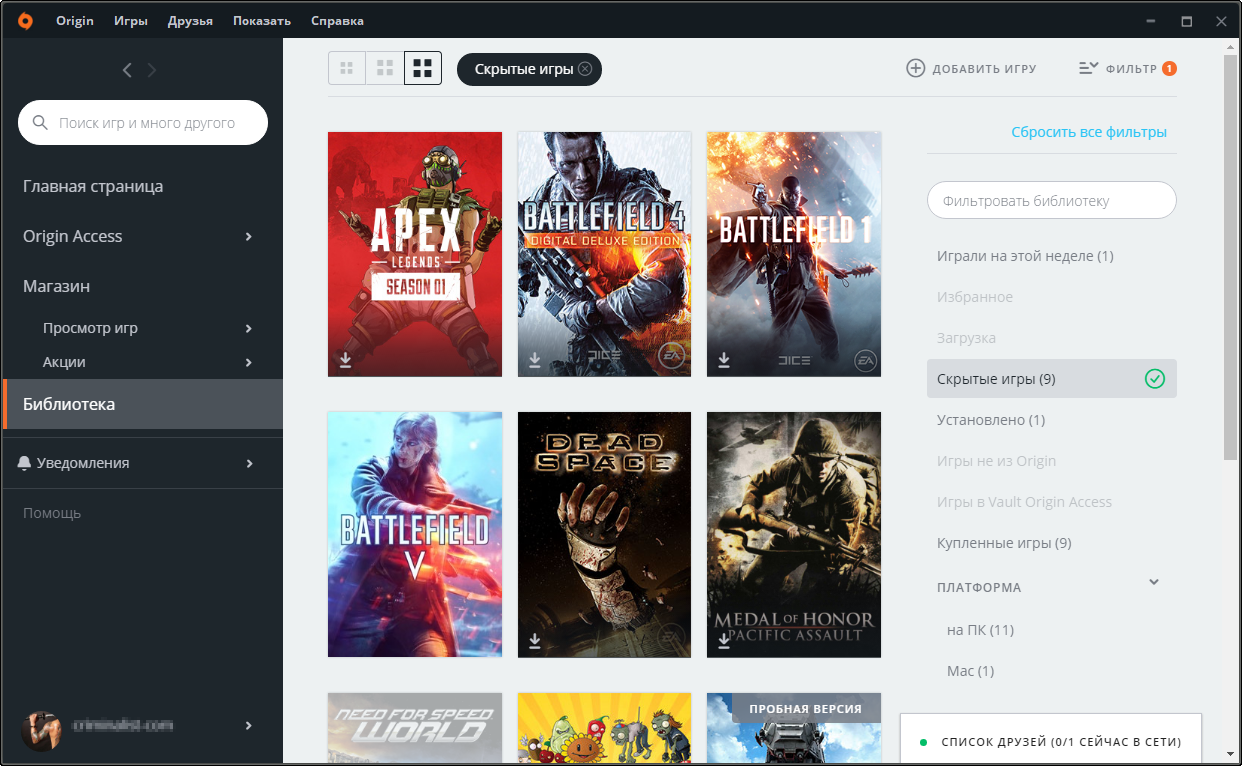Toggle Играли на этой неделе filter
1242x766 pixels.
coord(1024,256)
